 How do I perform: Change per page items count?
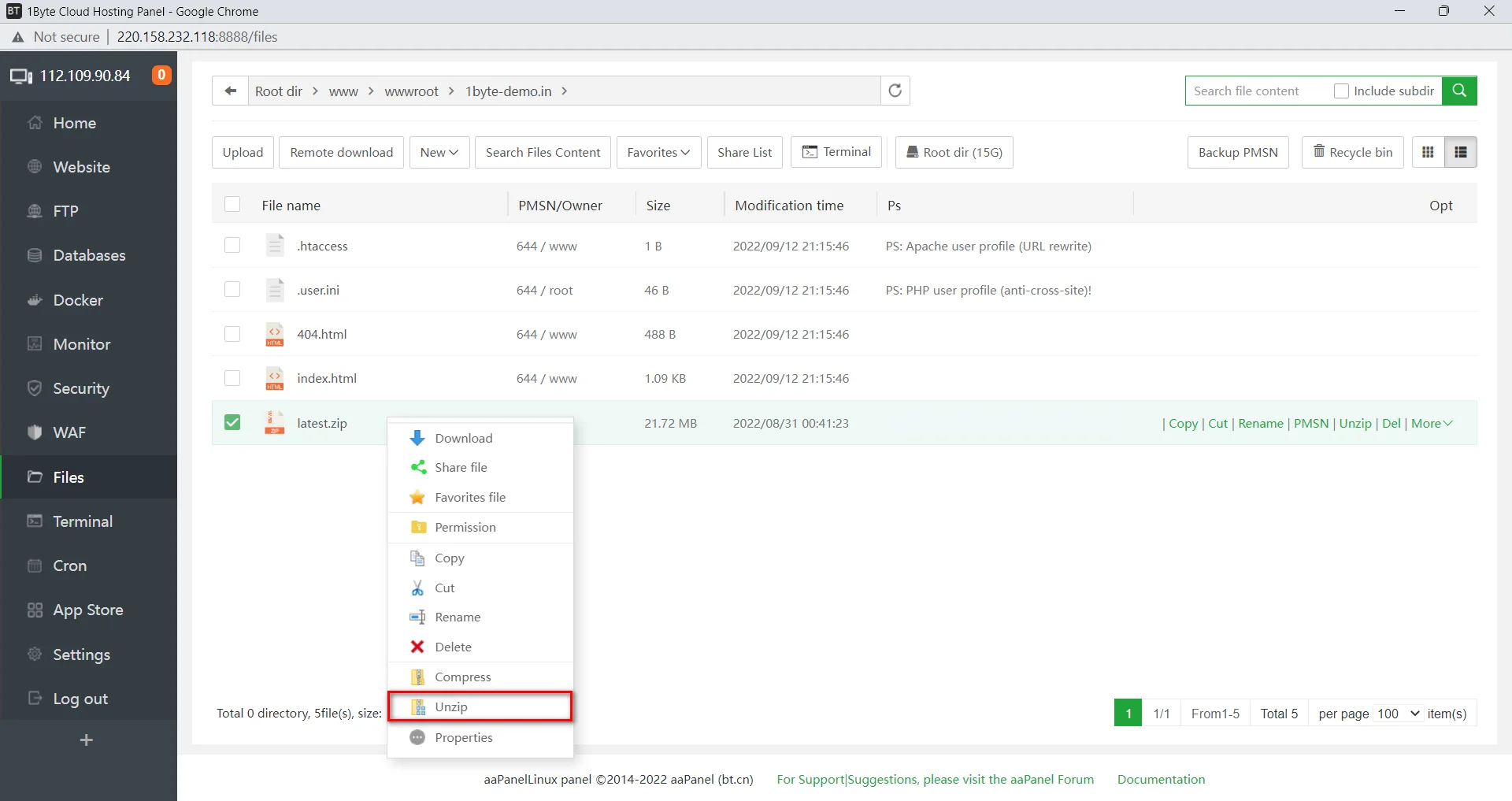tap(1394, 713)
